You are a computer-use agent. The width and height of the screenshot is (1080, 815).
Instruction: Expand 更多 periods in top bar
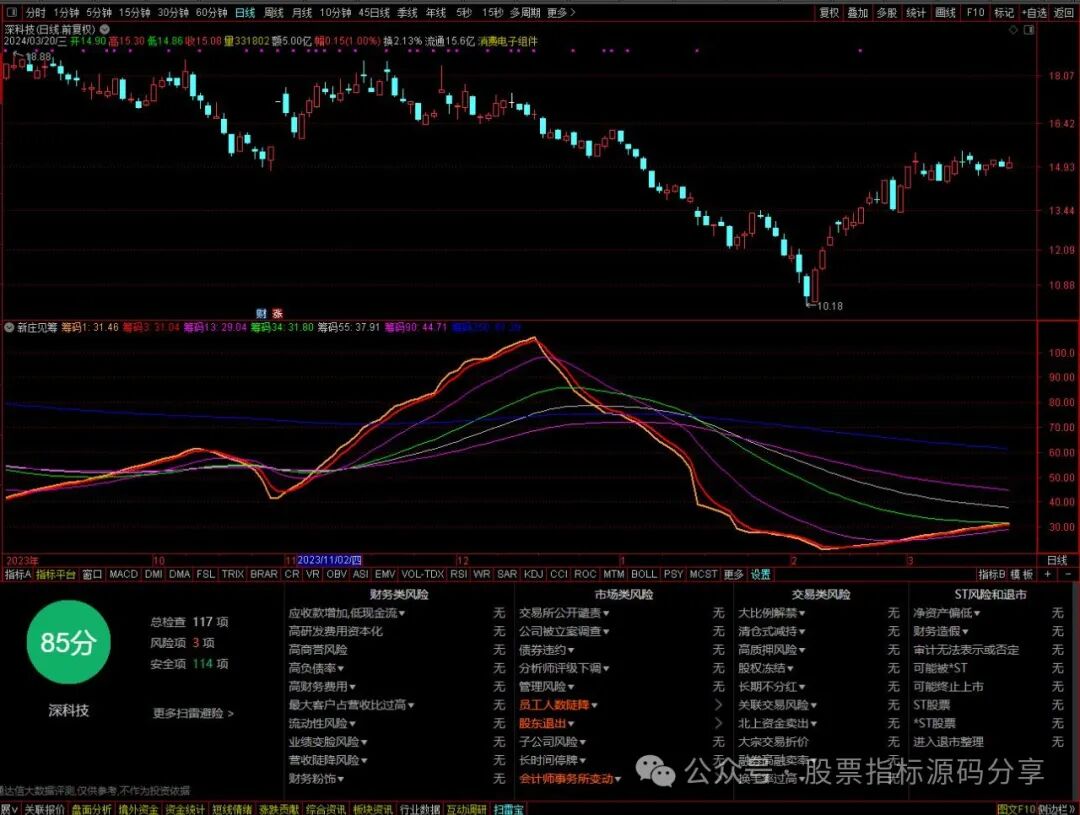[561, 12]
